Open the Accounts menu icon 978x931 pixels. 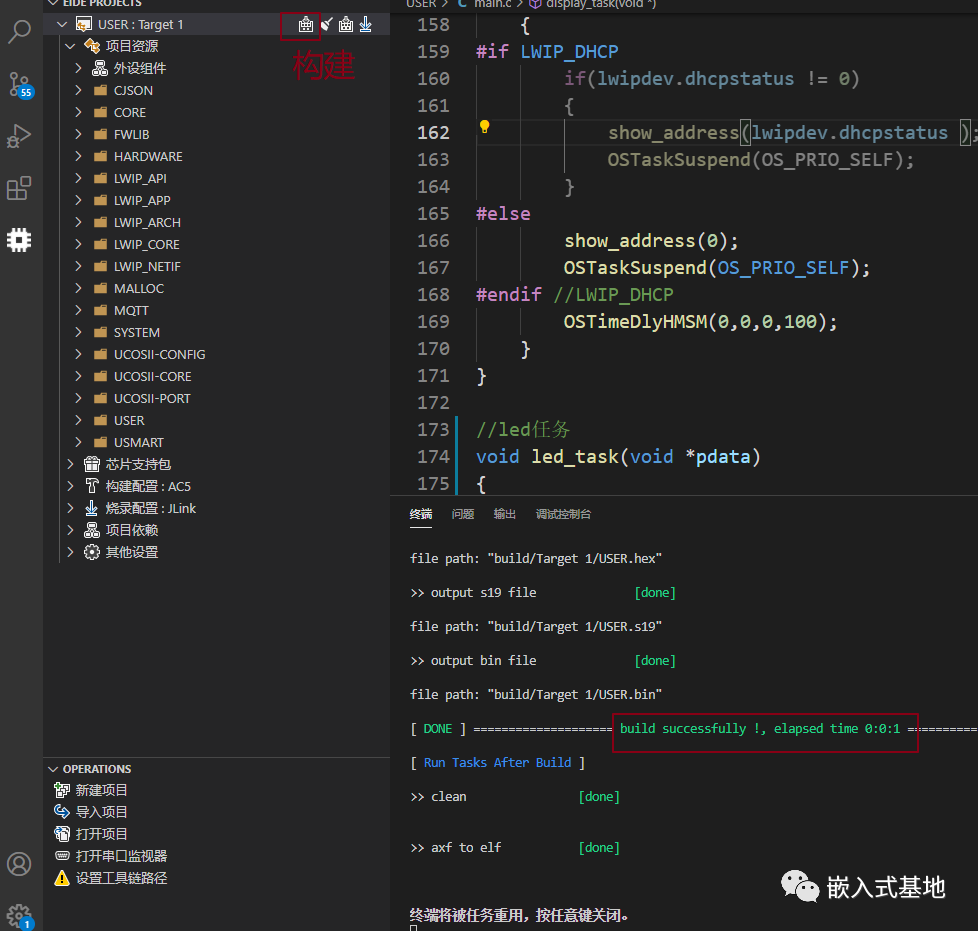[x=19, y=864]
